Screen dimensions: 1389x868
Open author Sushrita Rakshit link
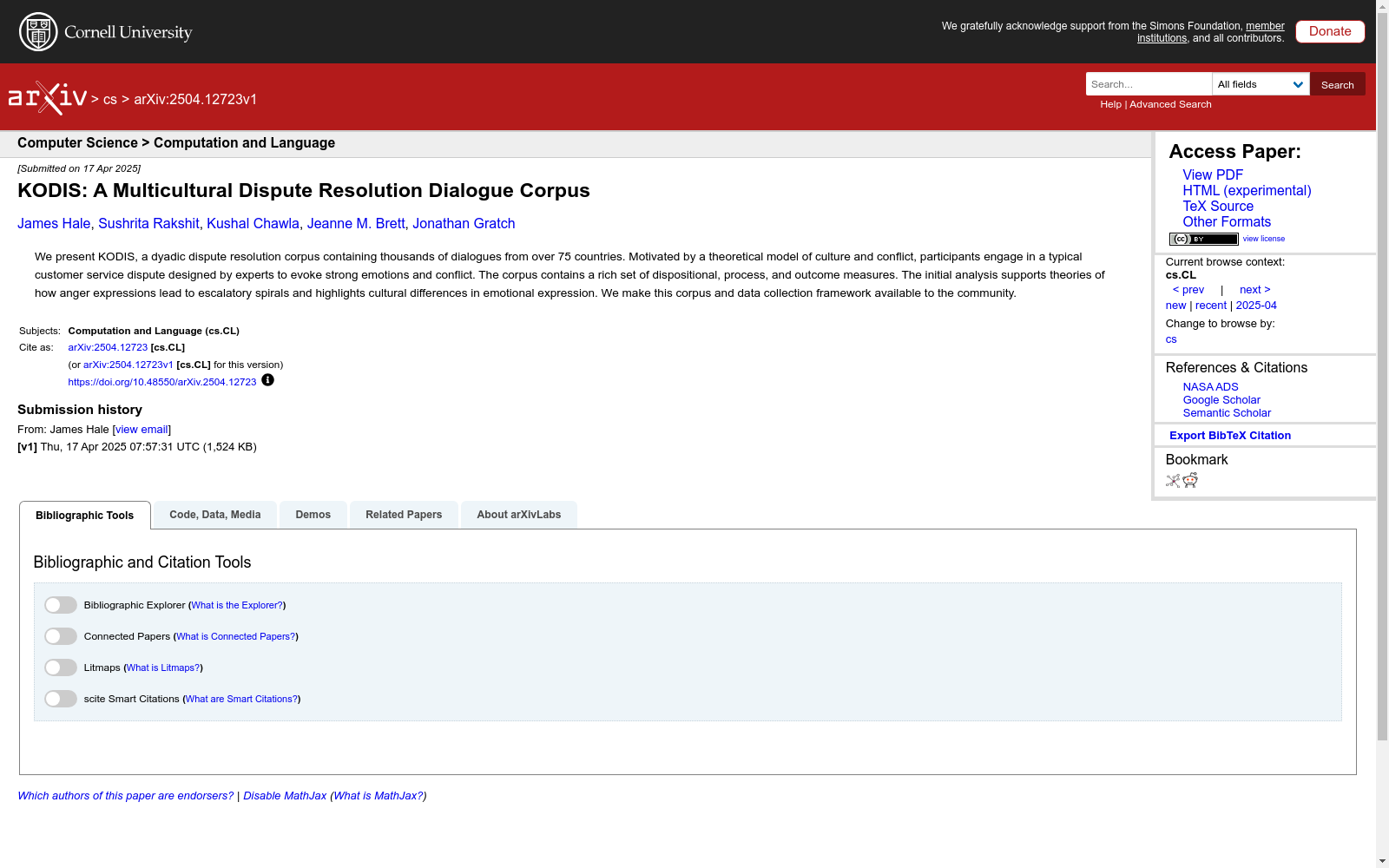pos(148,224)
